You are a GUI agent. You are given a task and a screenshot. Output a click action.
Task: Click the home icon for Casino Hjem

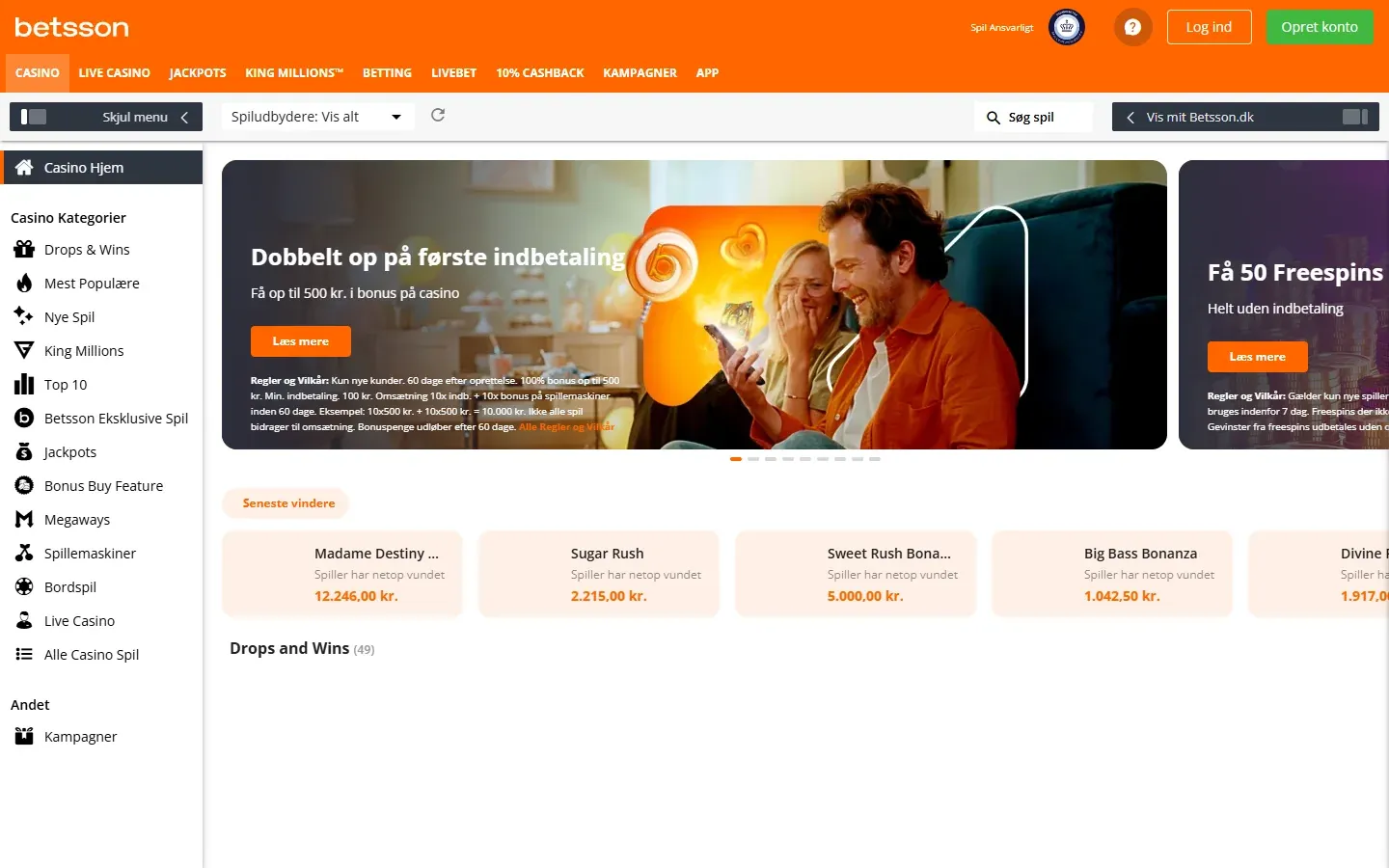point(24,167)
